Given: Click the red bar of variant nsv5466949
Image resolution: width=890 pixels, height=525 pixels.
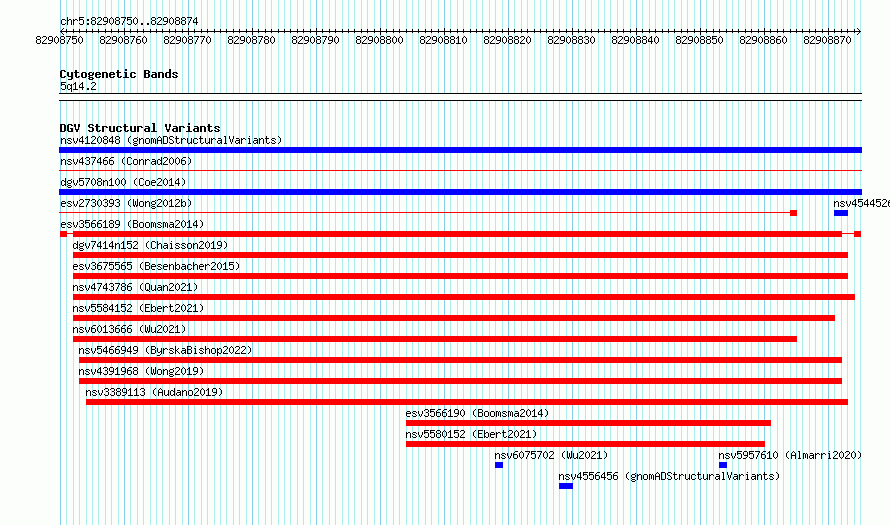Looking at the screenshot, I should point(460,360).
